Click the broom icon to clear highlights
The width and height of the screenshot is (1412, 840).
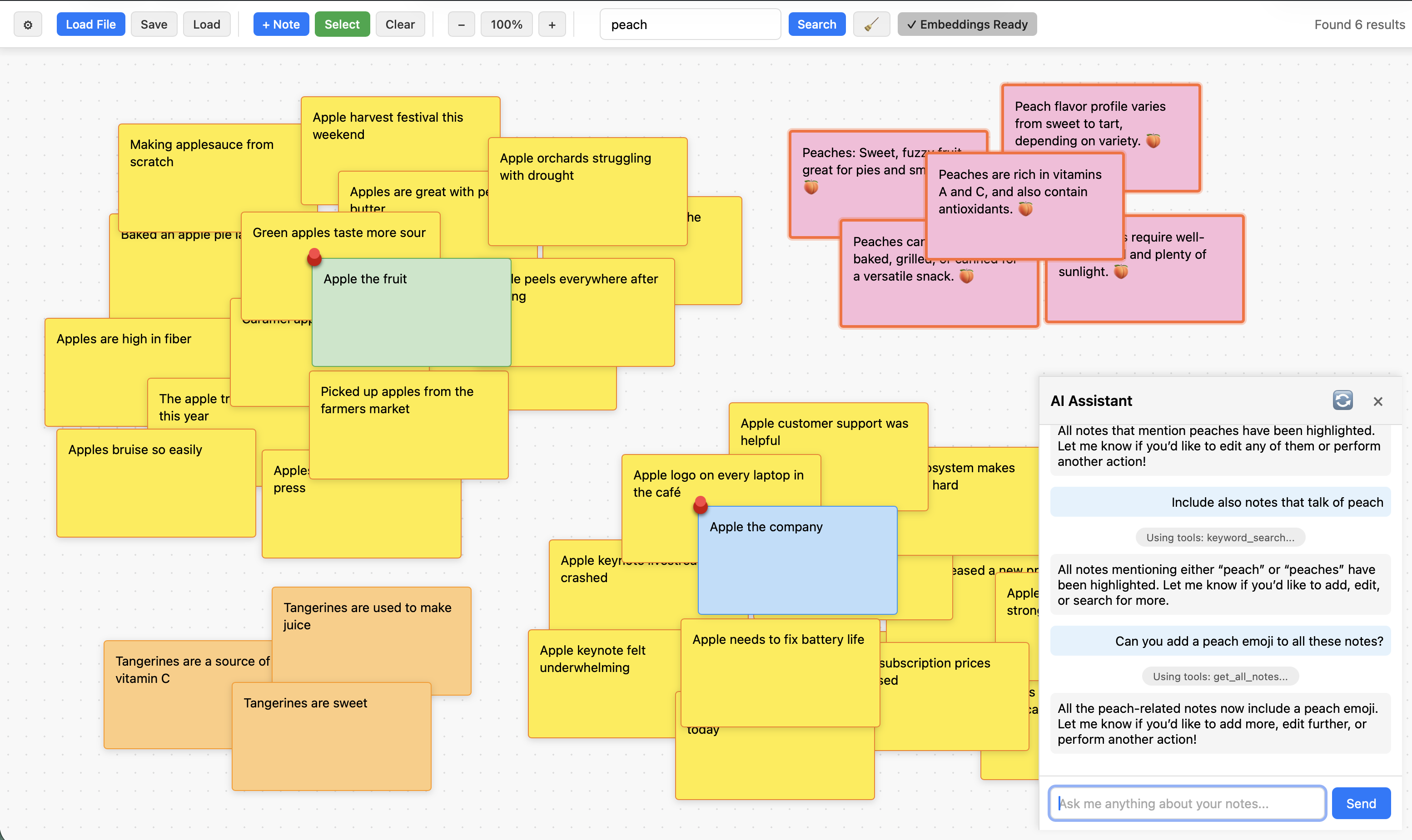point(870,25)
